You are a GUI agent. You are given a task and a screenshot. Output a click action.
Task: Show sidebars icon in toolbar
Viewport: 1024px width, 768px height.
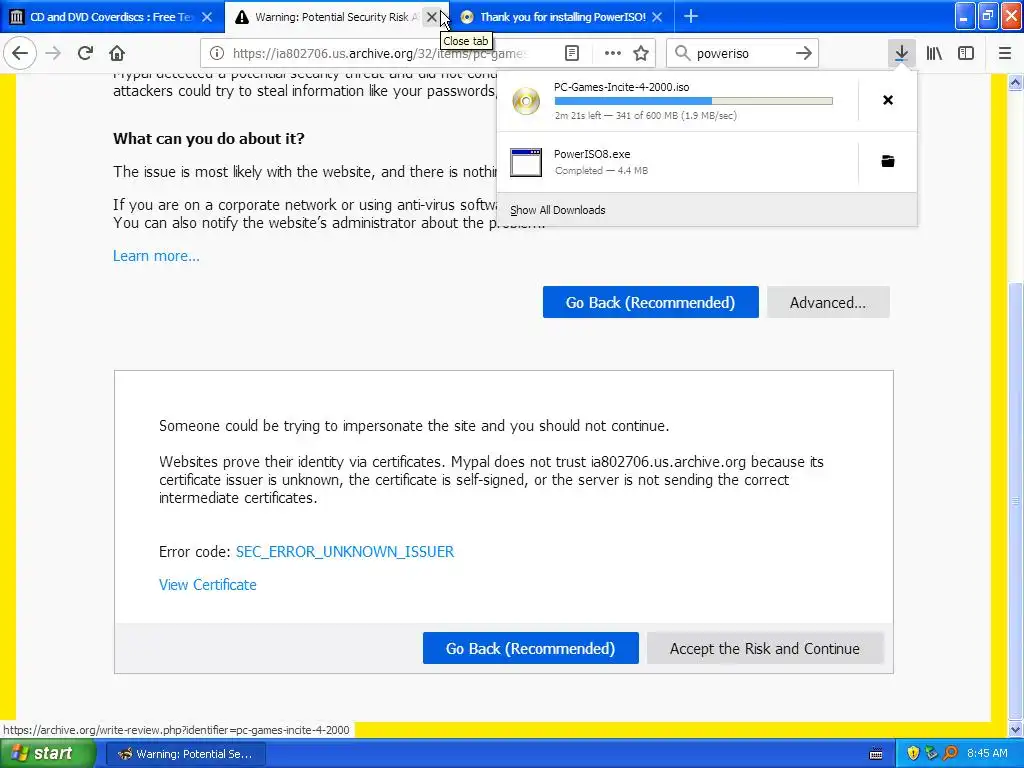pyautogui.click(x=966, y=53)
